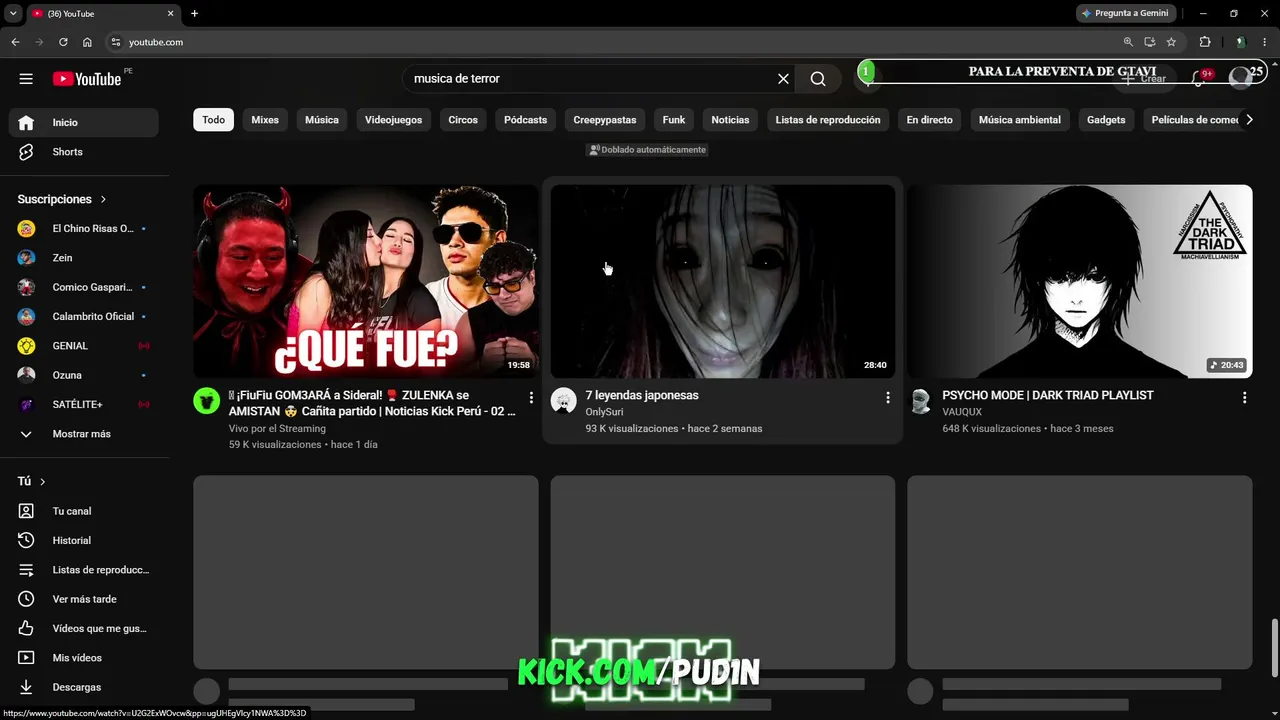Screen dimensions: 1280x720
Task: Open El Chino Risas subscription channel
Action: 84,228
